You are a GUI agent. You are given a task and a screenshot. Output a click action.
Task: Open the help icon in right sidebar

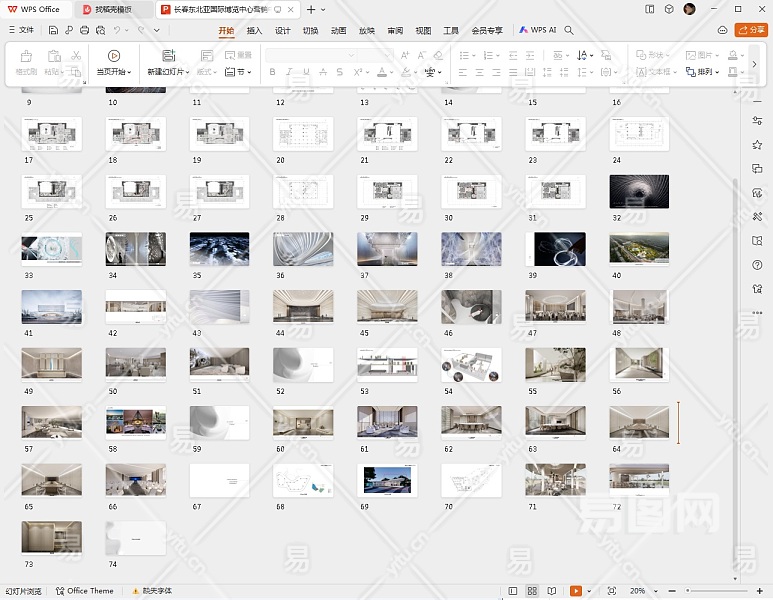757,265
